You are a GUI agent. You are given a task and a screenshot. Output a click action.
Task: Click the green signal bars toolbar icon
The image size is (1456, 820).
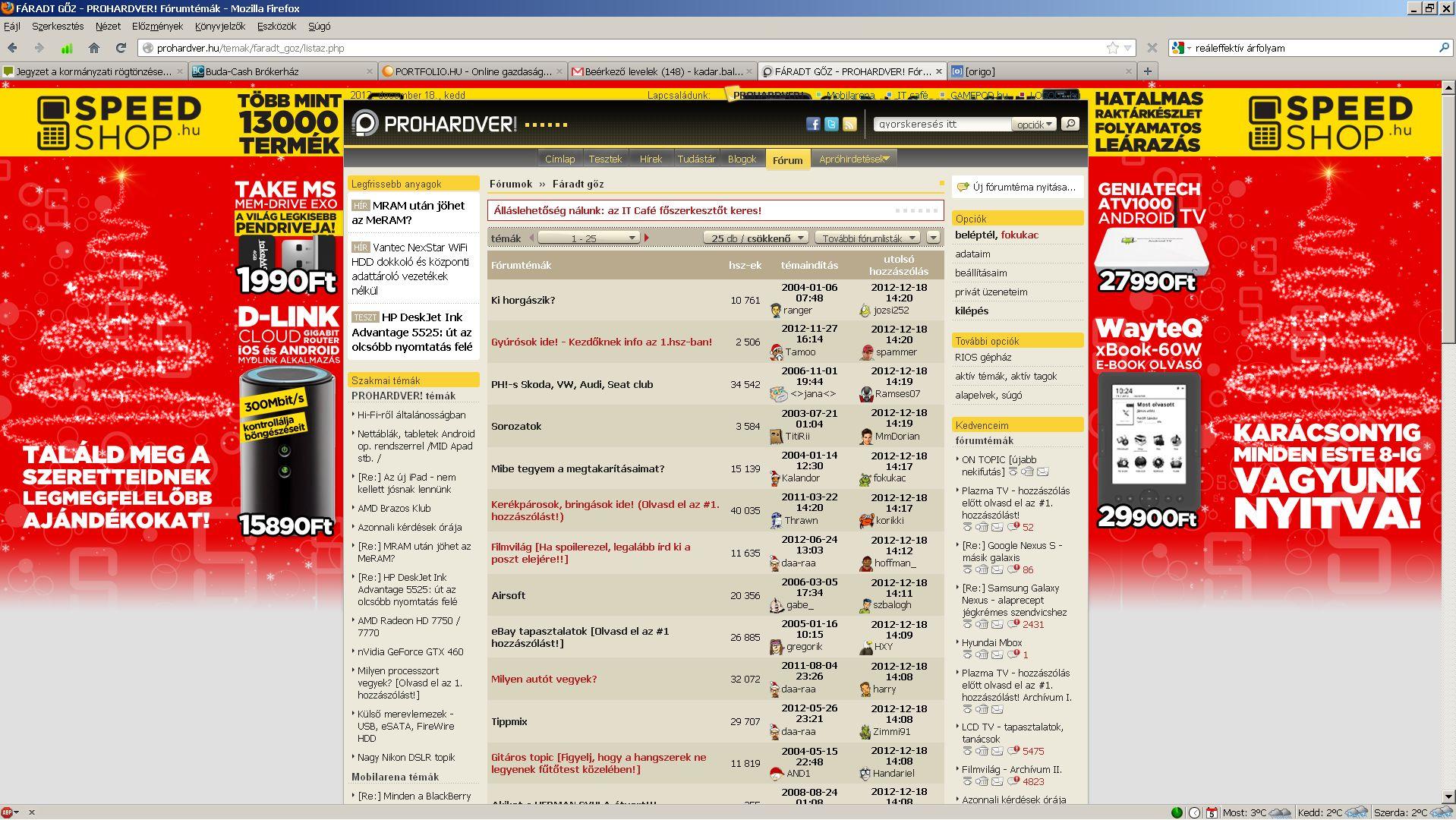coord(67,48)
